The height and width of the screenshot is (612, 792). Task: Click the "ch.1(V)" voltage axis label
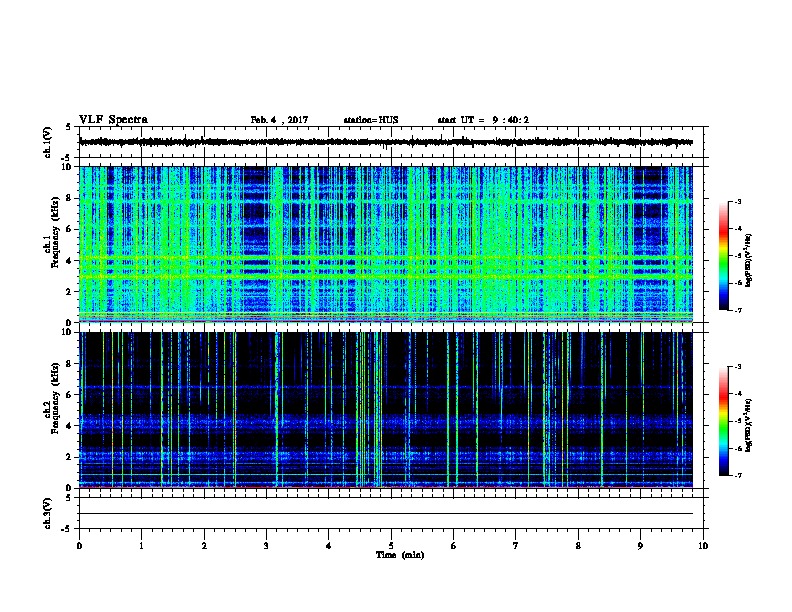click(48, 142)
